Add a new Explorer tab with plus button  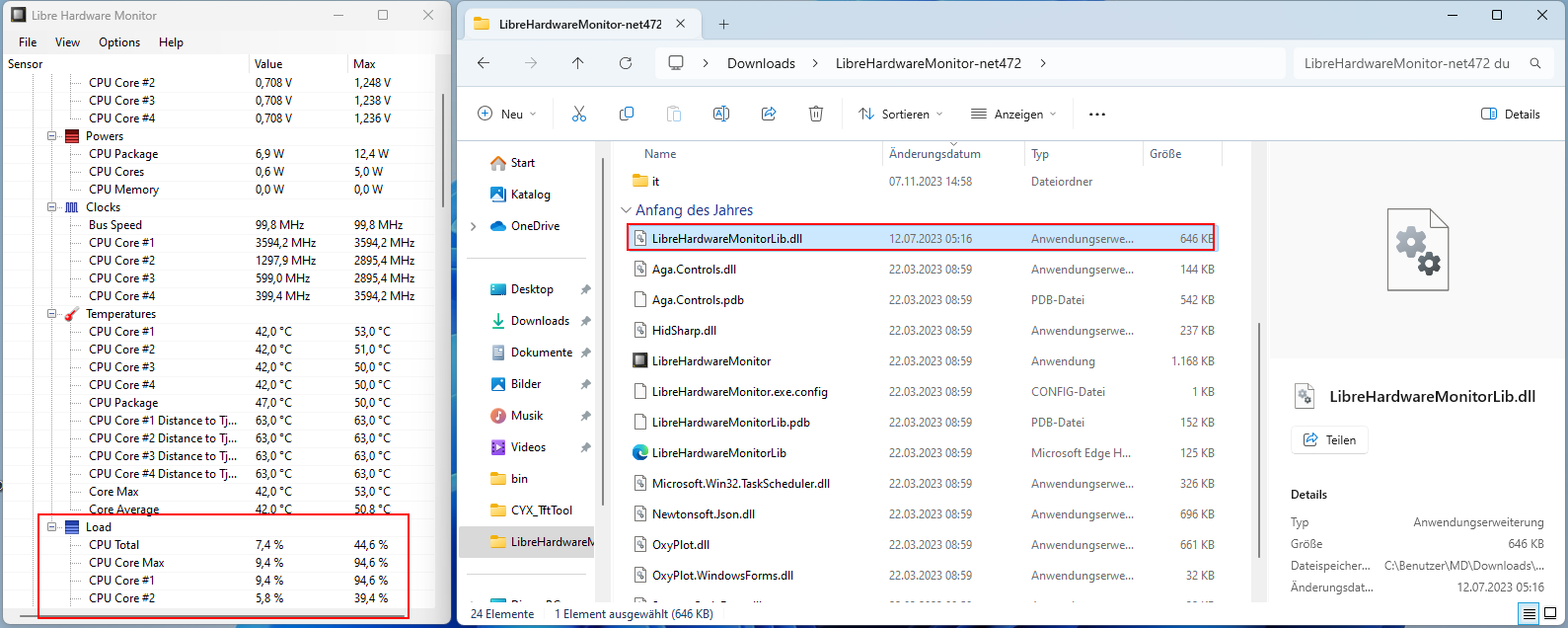click(x=723, y=24)
